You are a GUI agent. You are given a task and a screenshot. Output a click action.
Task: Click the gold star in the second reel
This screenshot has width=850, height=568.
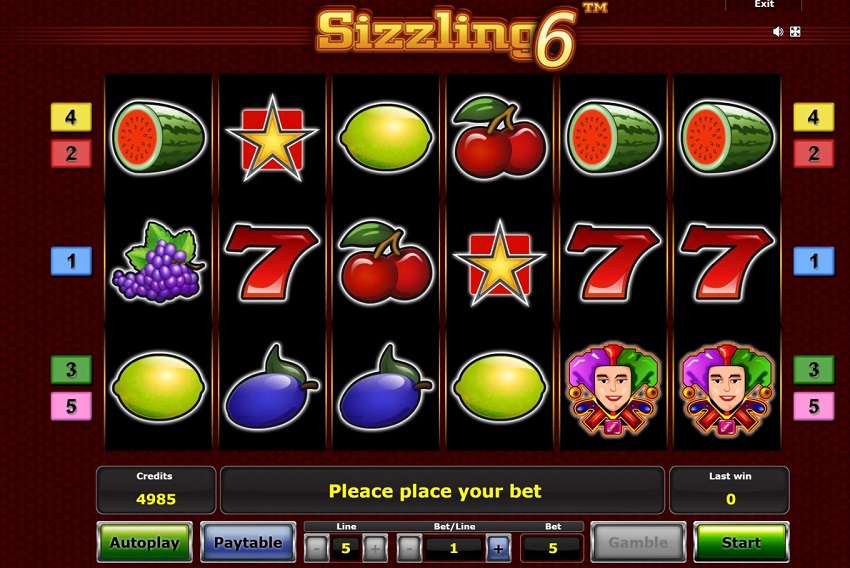coord(272,139)
